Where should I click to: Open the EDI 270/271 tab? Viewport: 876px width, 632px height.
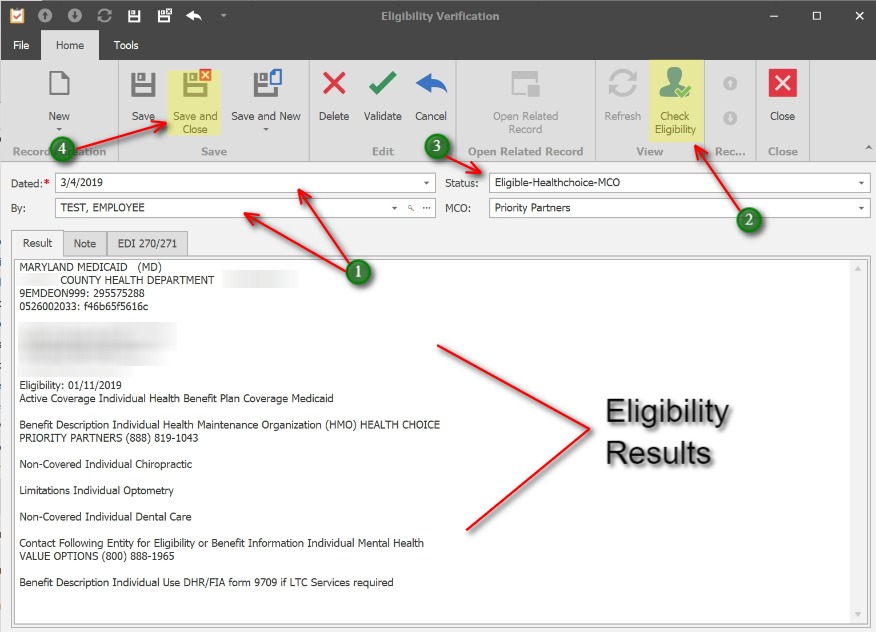(147, 243)
